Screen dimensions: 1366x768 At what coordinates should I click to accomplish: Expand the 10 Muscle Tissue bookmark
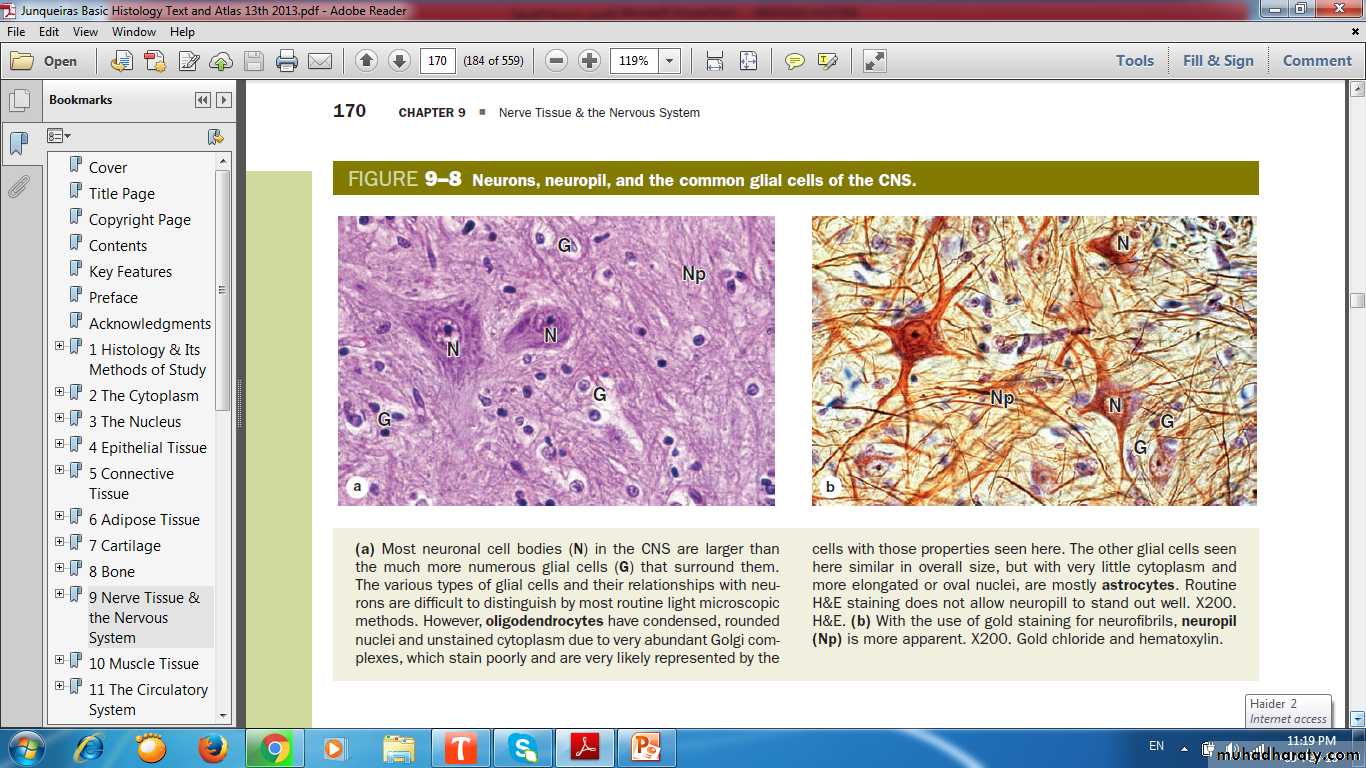pos(59,660)
